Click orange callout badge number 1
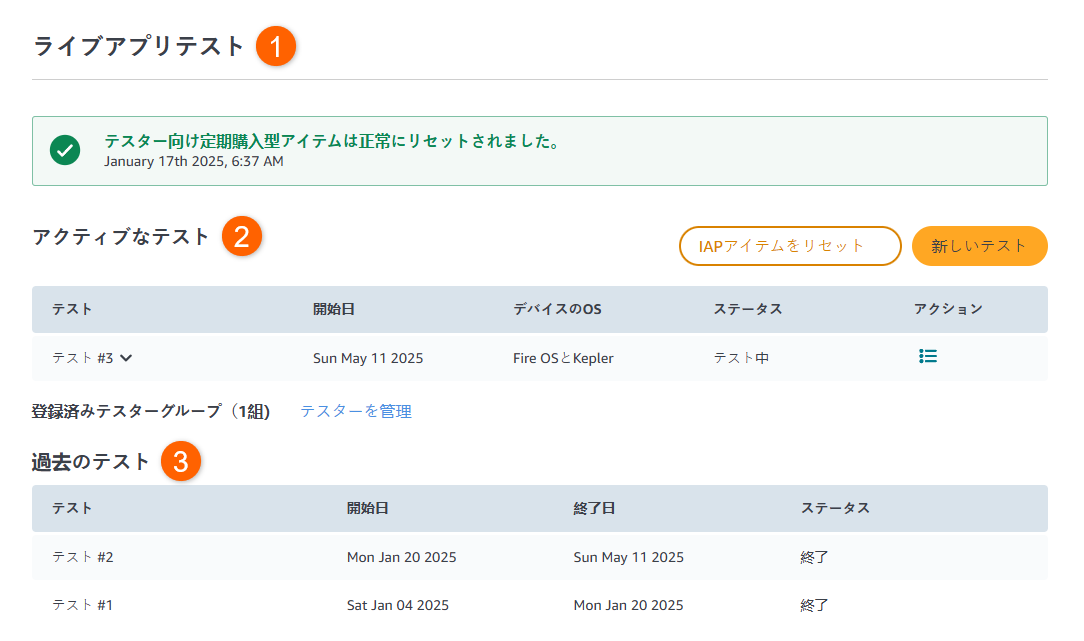Image resolution: width=1084 pixels, height=641 pixels. click(x=276, y=47)
